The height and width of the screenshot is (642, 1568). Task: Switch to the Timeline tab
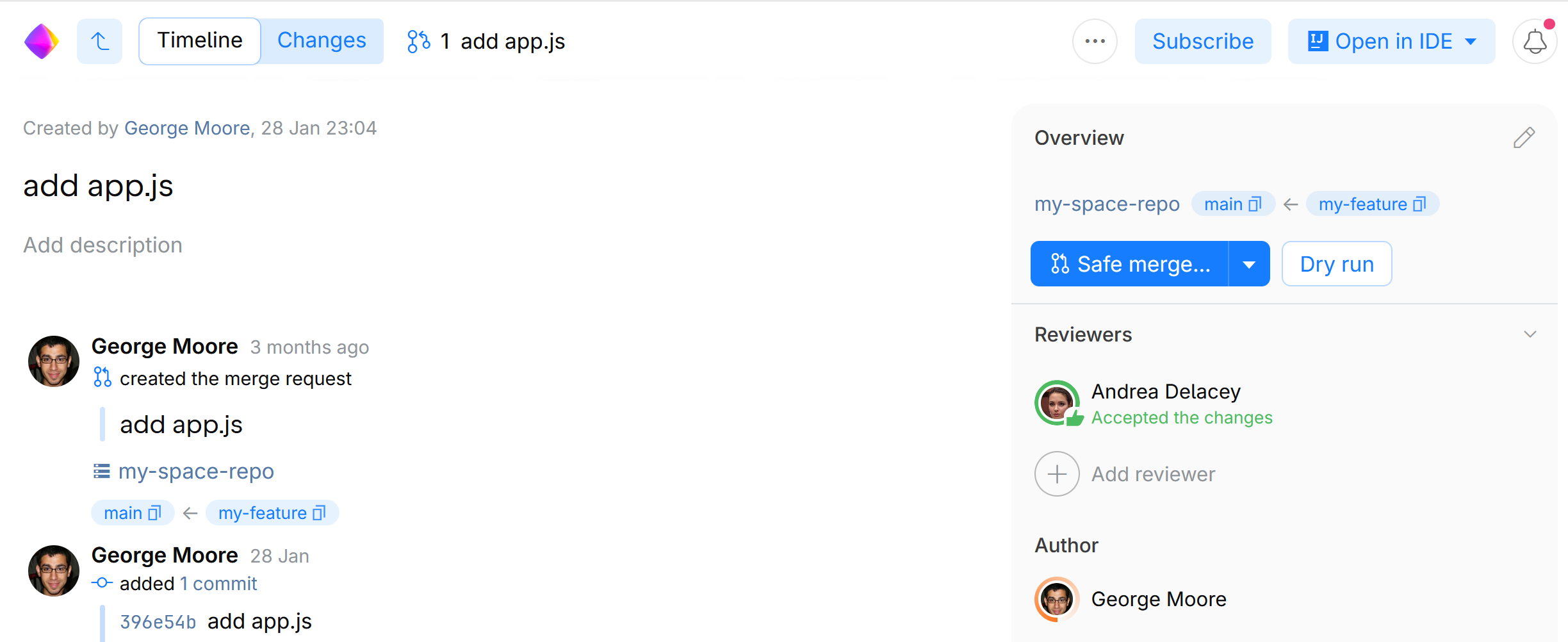200,41
